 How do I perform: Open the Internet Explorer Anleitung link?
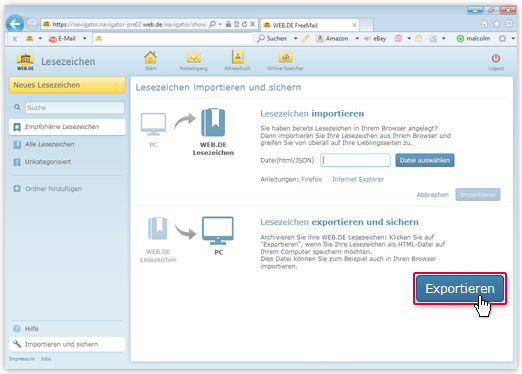point(358,179)
